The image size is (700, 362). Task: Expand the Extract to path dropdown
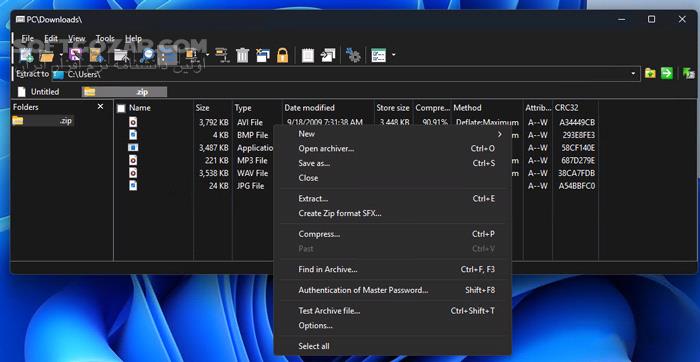pyautogui.click(x=633, y=74)
